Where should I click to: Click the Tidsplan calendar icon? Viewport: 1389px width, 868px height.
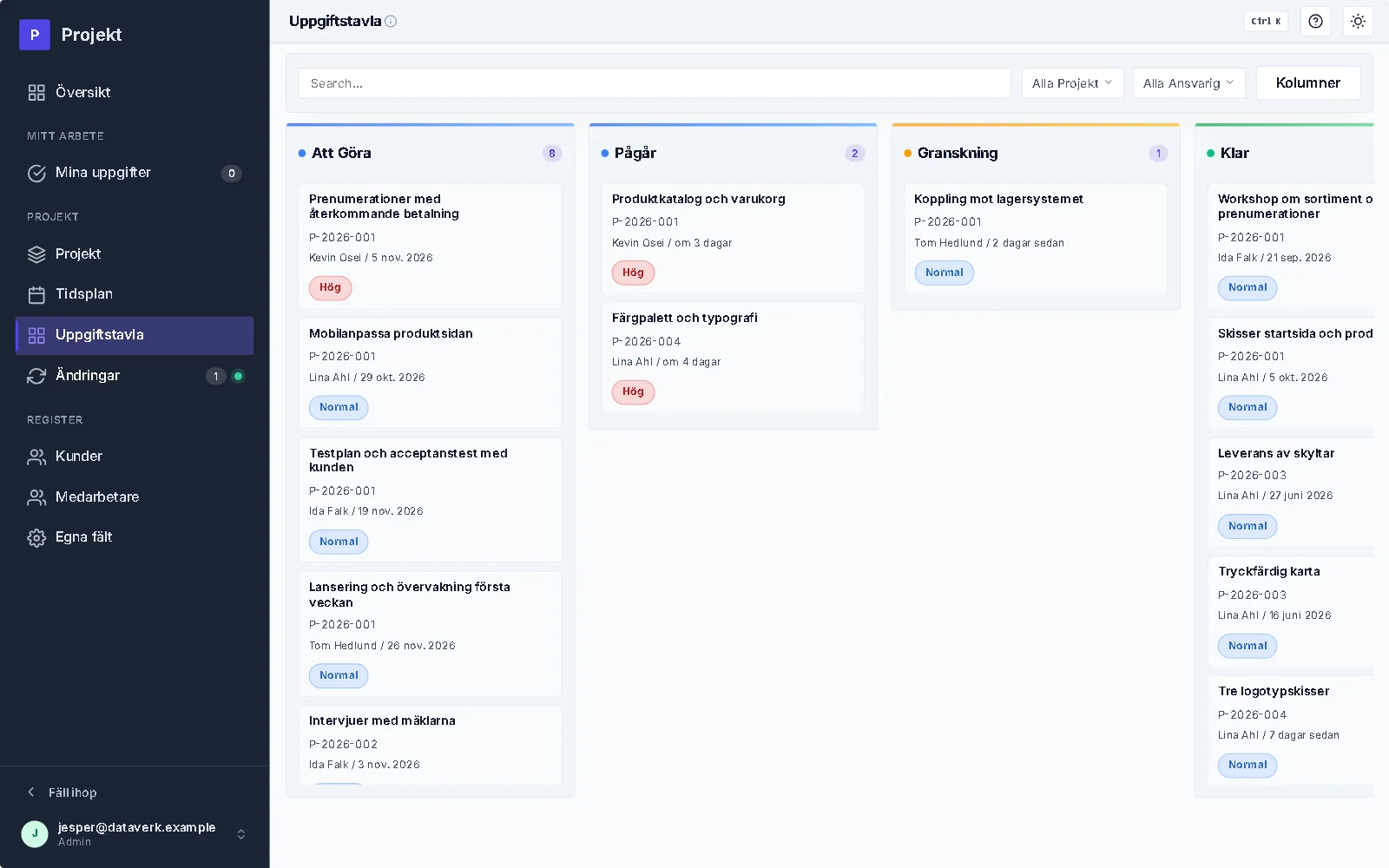click(36, 295)
